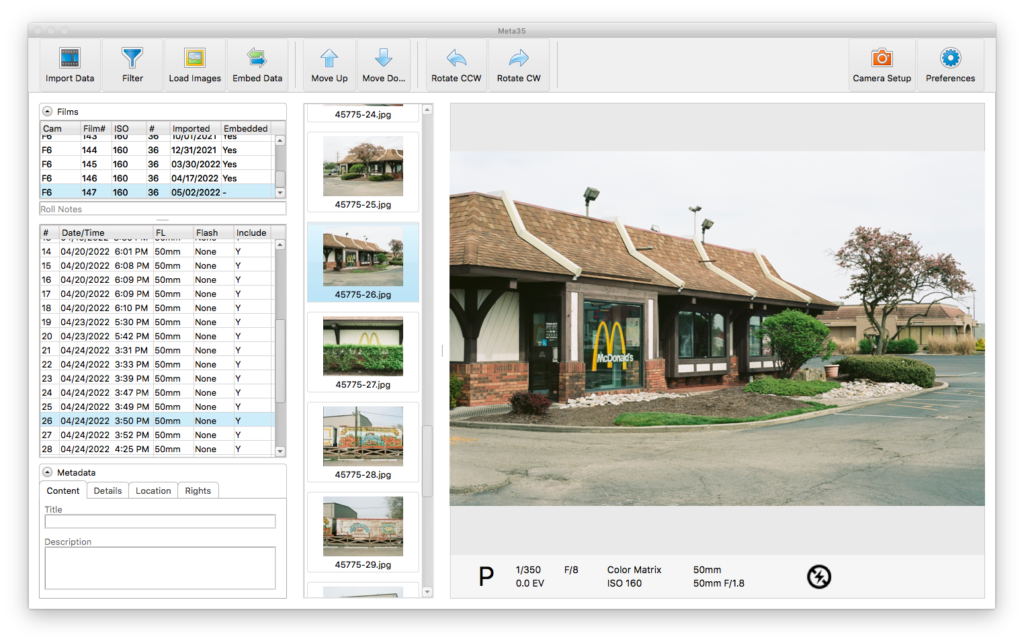
Task: Click the frames table scroll-up arrow
Action: pyautogui.click(x=280, y=245)
